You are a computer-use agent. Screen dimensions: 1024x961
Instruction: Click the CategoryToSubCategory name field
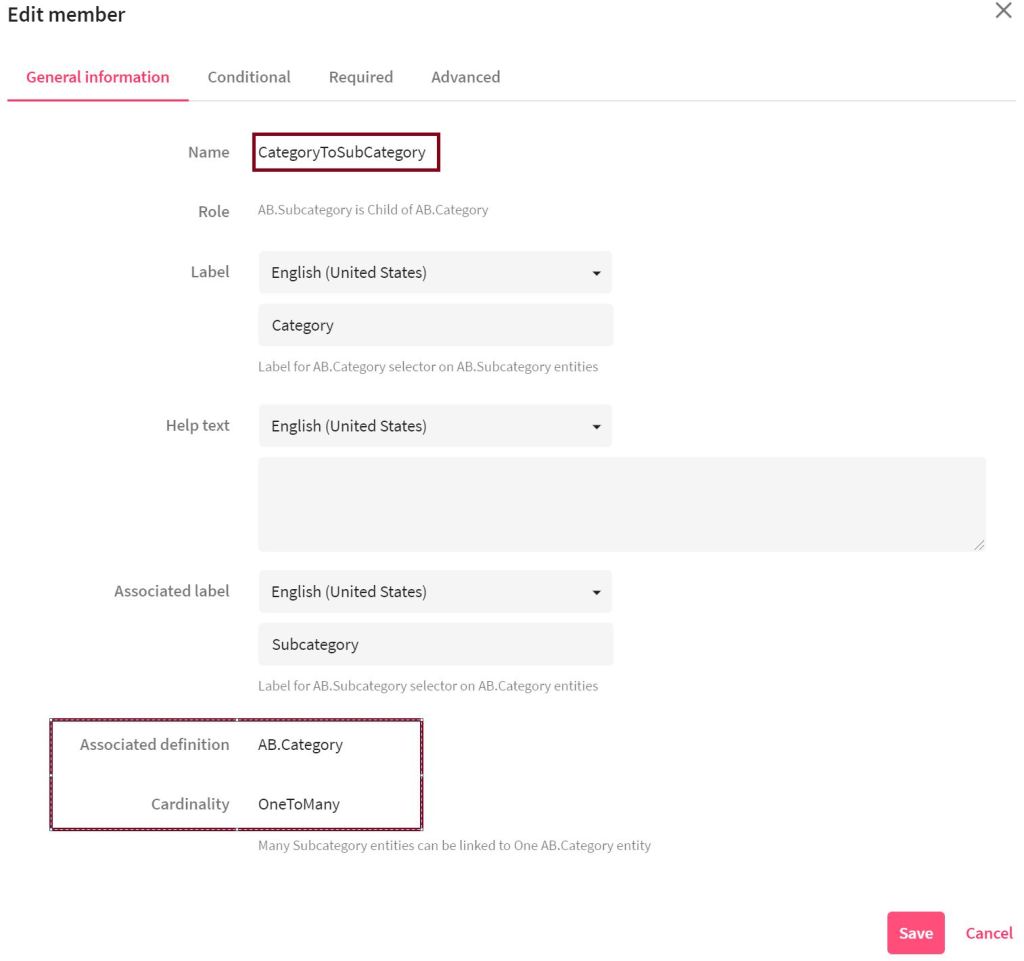(x=345, y=153)
